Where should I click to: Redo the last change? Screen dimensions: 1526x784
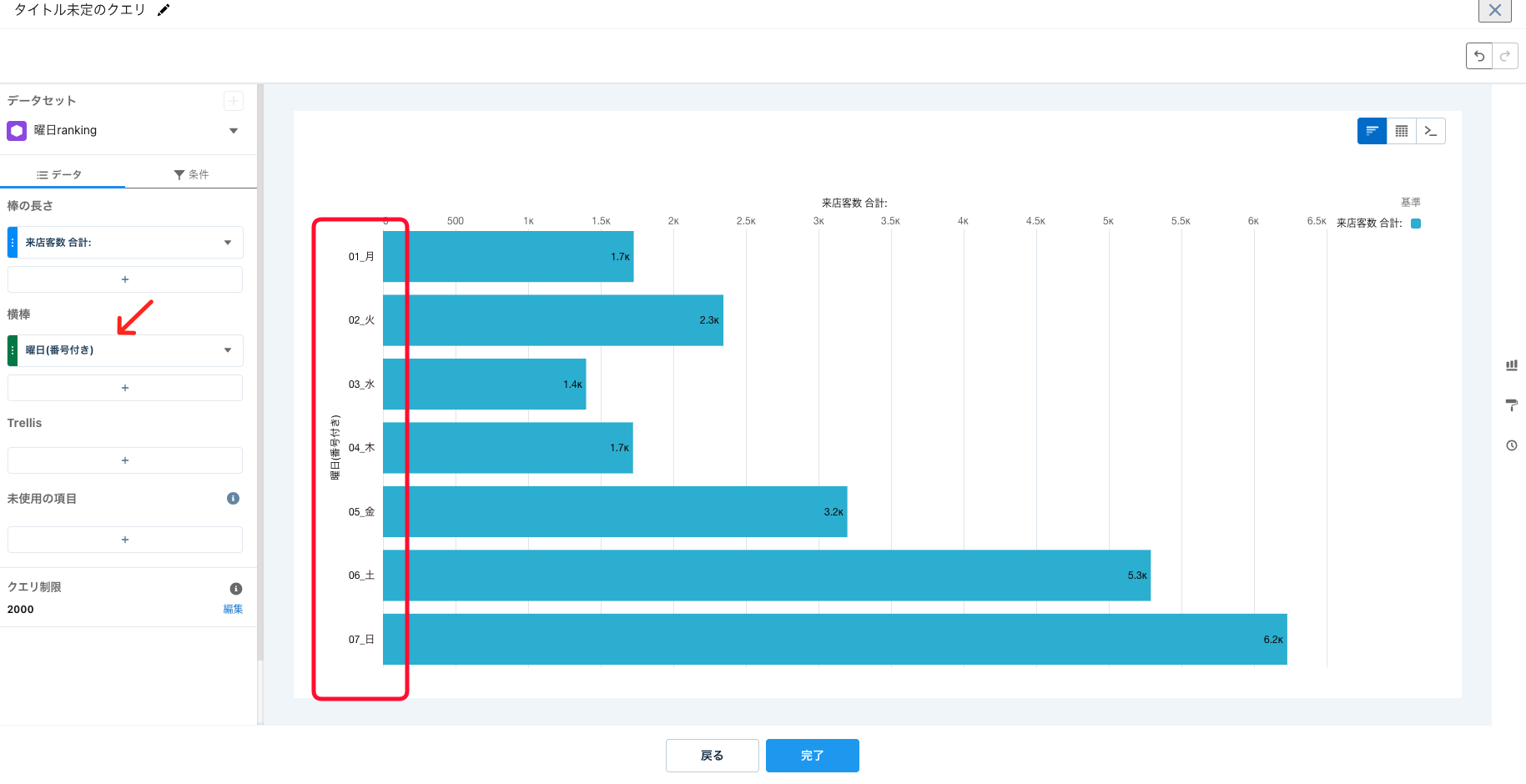coord(1505,56)
